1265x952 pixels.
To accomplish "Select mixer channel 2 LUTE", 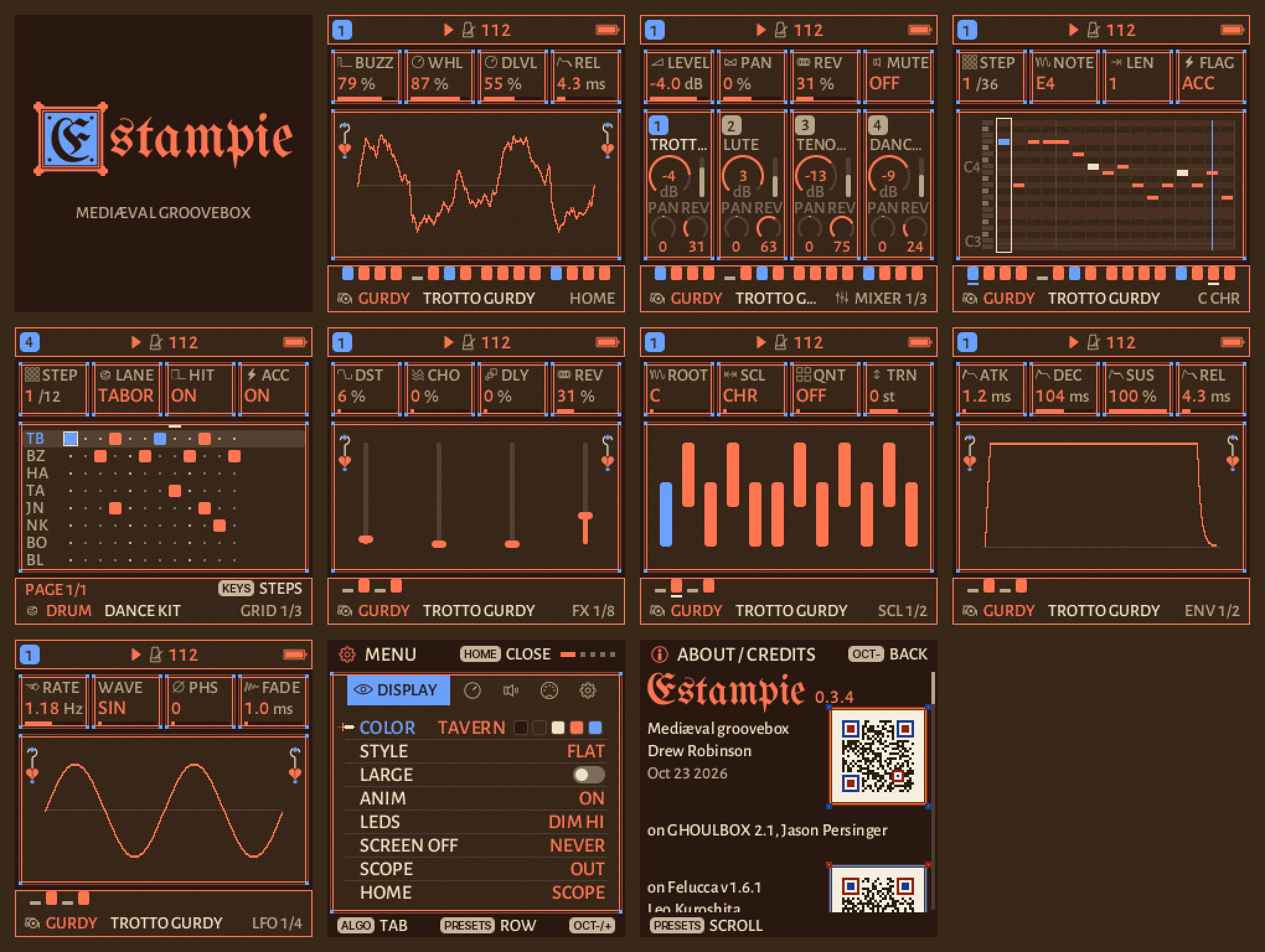I will pos(752,185).
